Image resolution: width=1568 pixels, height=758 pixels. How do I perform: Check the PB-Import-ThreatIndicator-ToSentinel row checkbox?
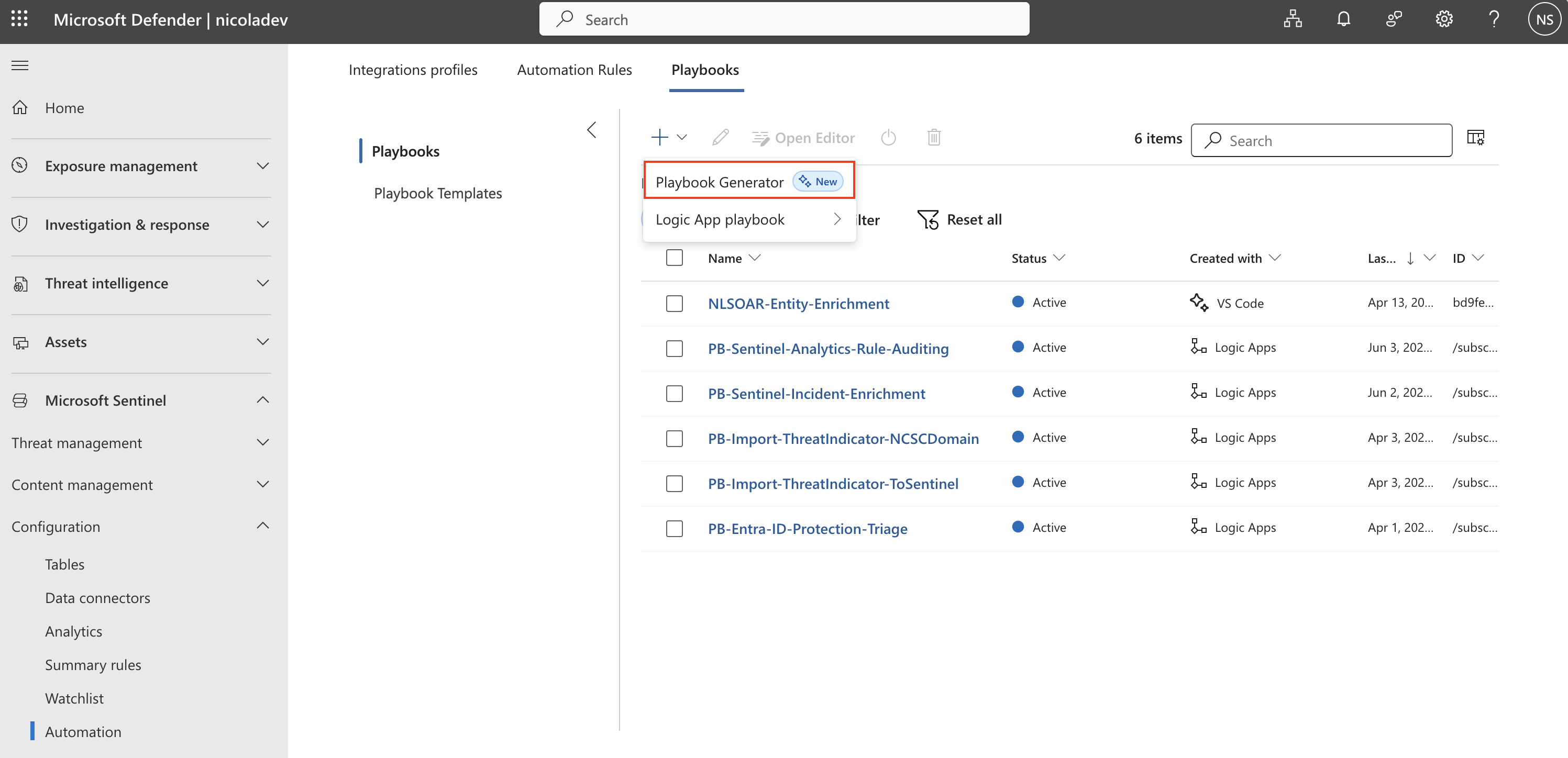pos(675,484)
